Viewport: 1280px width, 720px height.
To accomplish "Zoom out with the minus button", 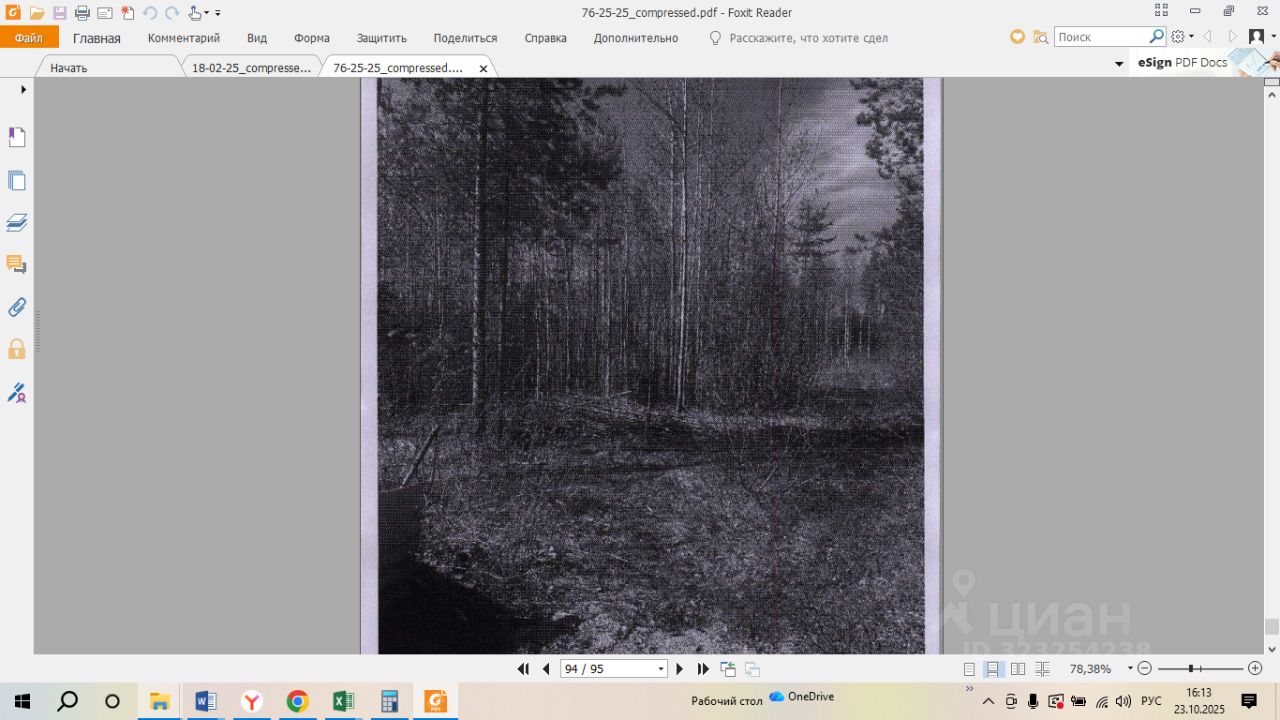I will 1145,669.
